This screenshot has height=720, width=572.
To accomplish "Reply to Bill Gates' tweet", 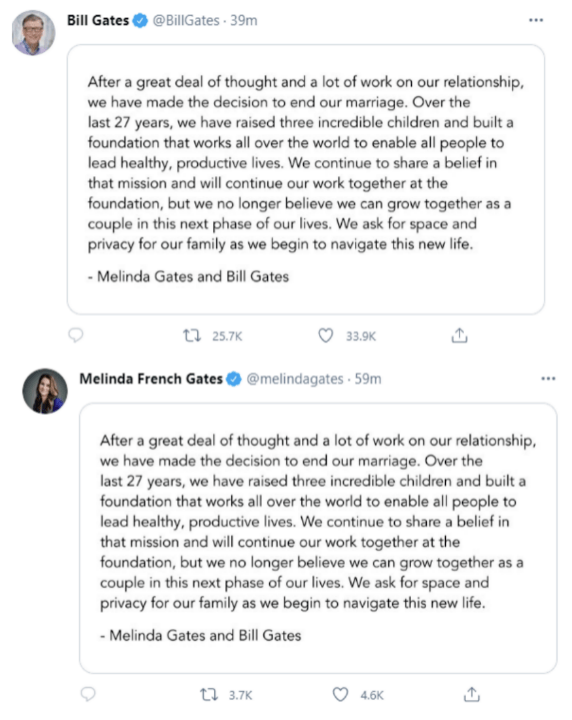I will (76, 335).
